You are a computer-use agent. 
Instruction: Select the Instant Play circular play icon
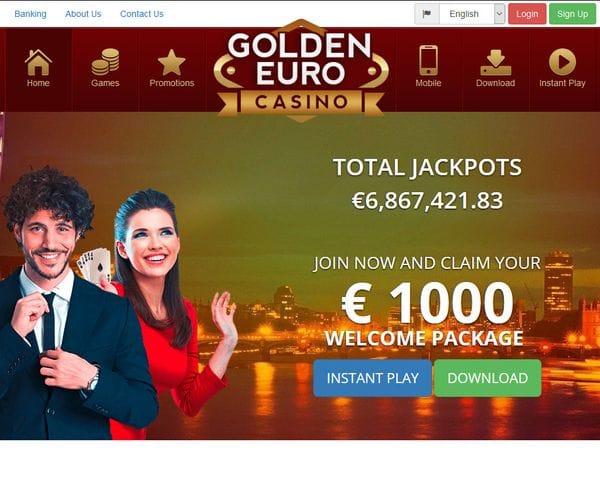pyautogui.click(x=562, y=62)
